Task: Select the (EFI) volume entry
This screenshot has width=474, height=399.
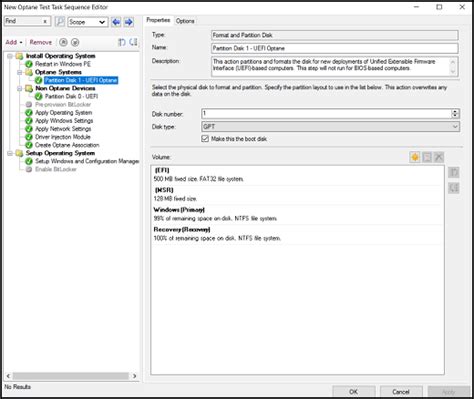Action: pyautogui.click(x=297, y=175)
